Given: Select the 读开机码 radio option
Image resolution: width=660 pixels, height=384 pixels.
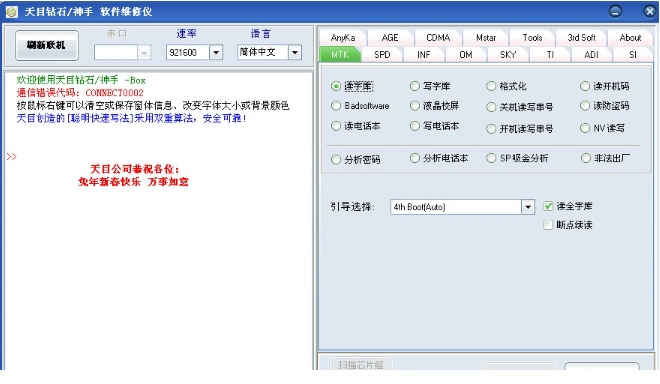Looking at the screenshot, I should pos(604,86).
